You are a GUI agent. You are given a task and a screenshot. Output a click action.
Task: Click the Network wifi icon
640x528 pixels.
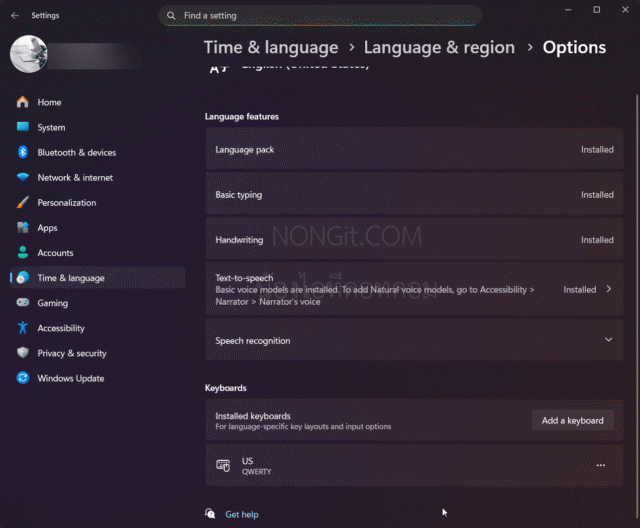tap(23, 177)
